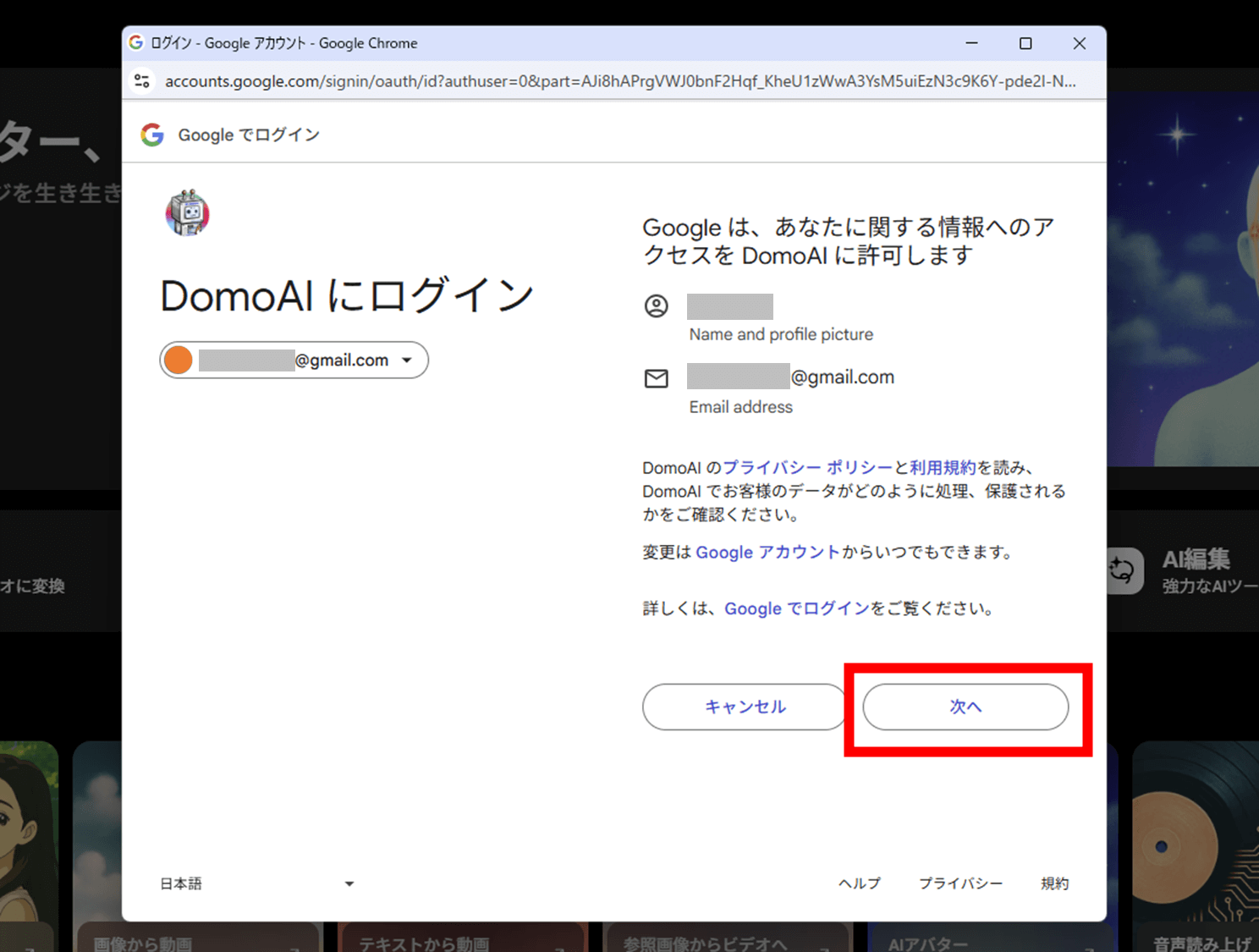
Task: Click the 'Name and profile picture' text
Action: coord(781,334)
